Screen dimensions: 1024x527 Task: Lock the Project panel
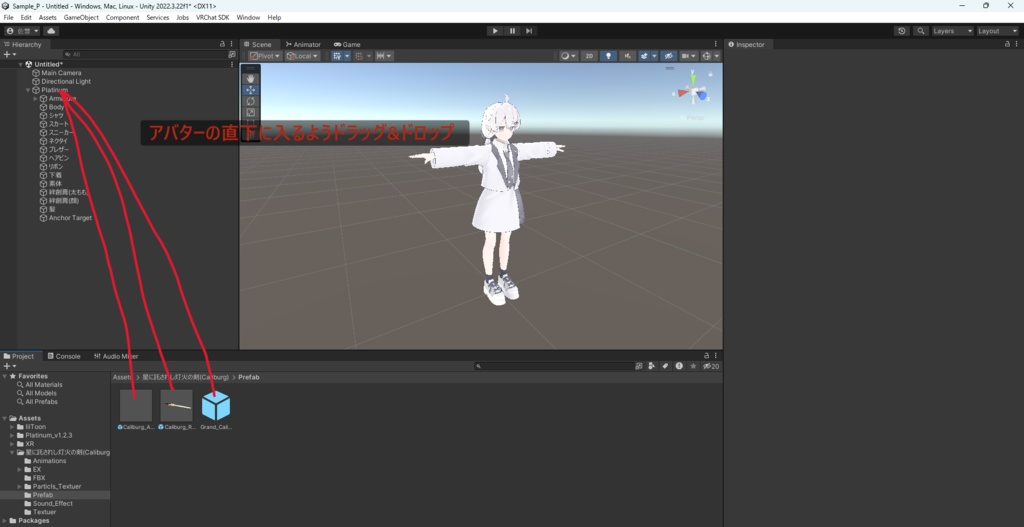[706, 356]
